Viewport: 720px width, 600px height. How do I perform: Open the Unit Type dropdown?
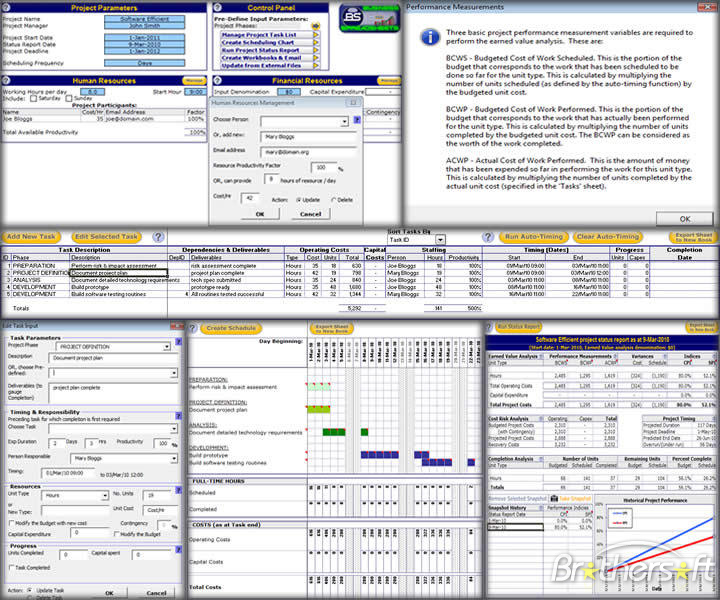pos(105,496)
